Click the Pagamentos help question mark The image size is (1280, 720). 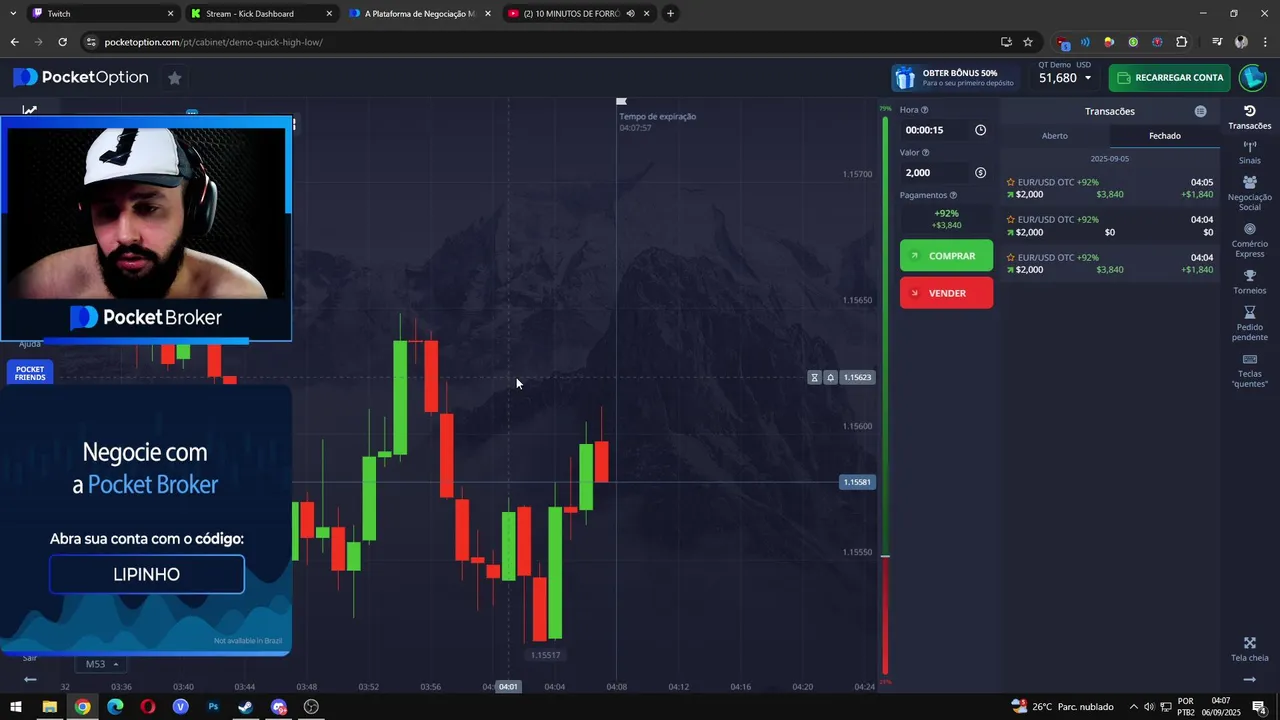(953, 196)
